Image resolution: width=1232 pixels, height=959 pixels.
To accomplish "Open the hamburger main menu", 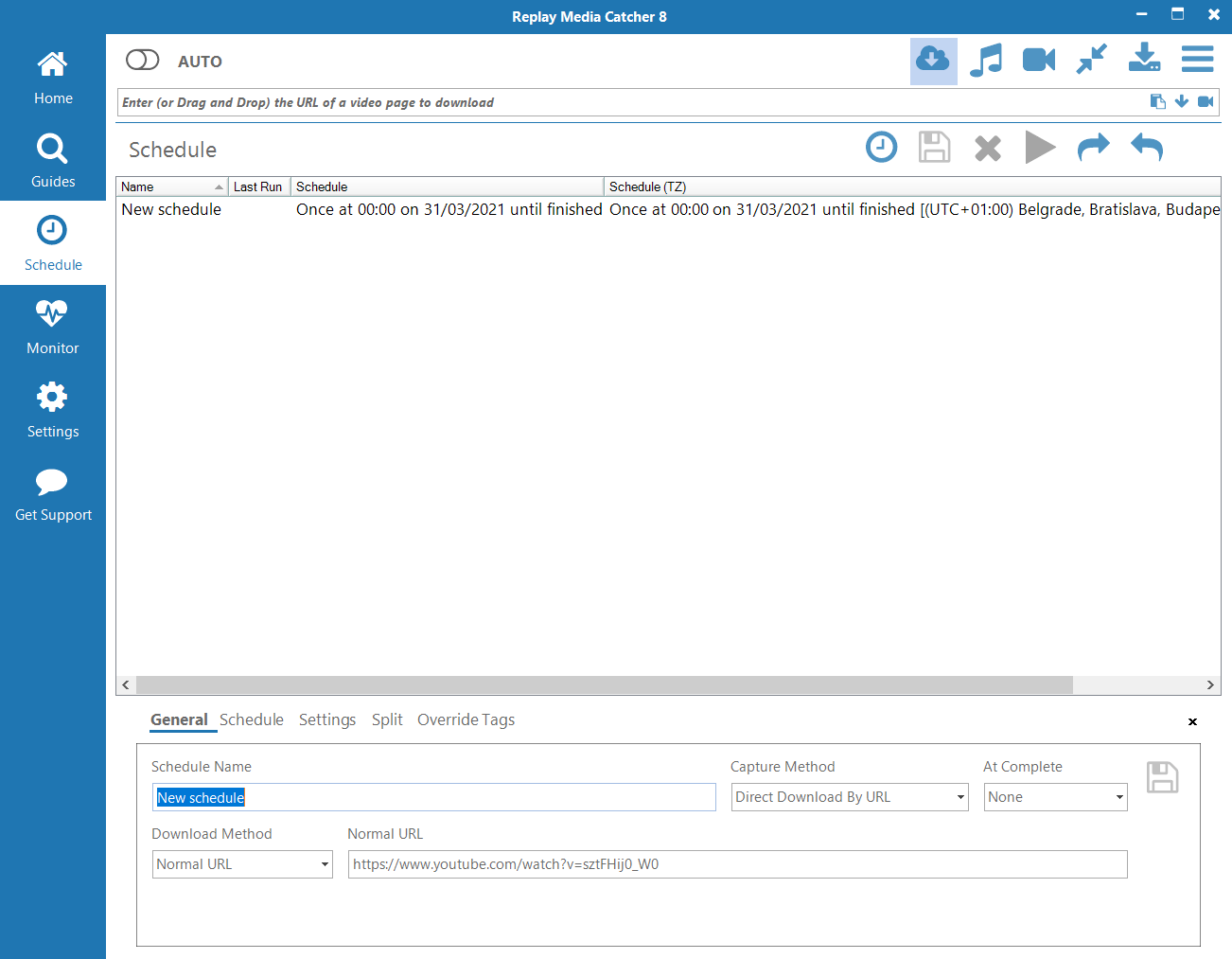I will (x=1197, y=59).
